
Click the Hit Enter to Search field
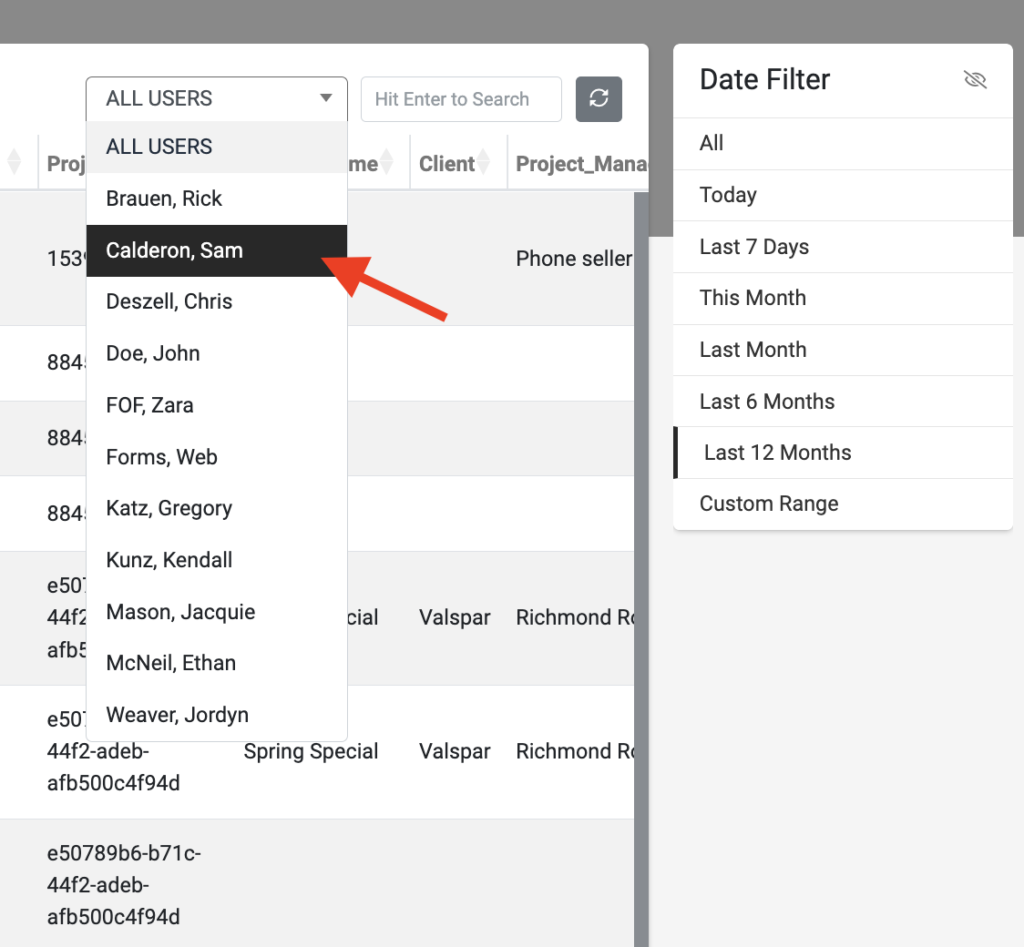[x=461, y=99]
